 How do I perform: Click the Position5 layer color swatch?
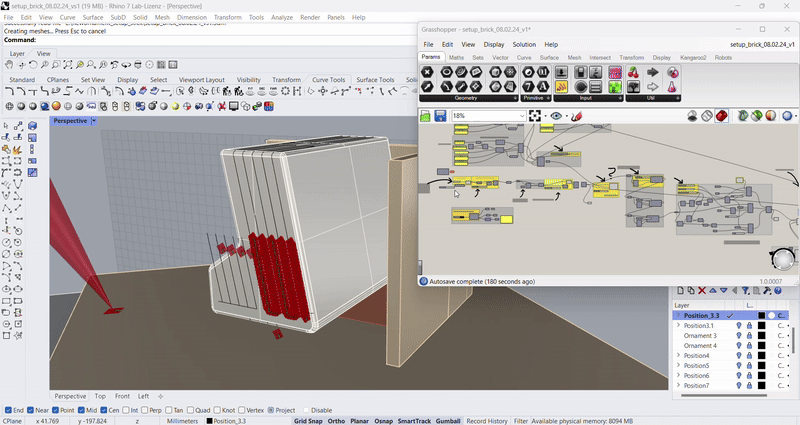[761, 366]
